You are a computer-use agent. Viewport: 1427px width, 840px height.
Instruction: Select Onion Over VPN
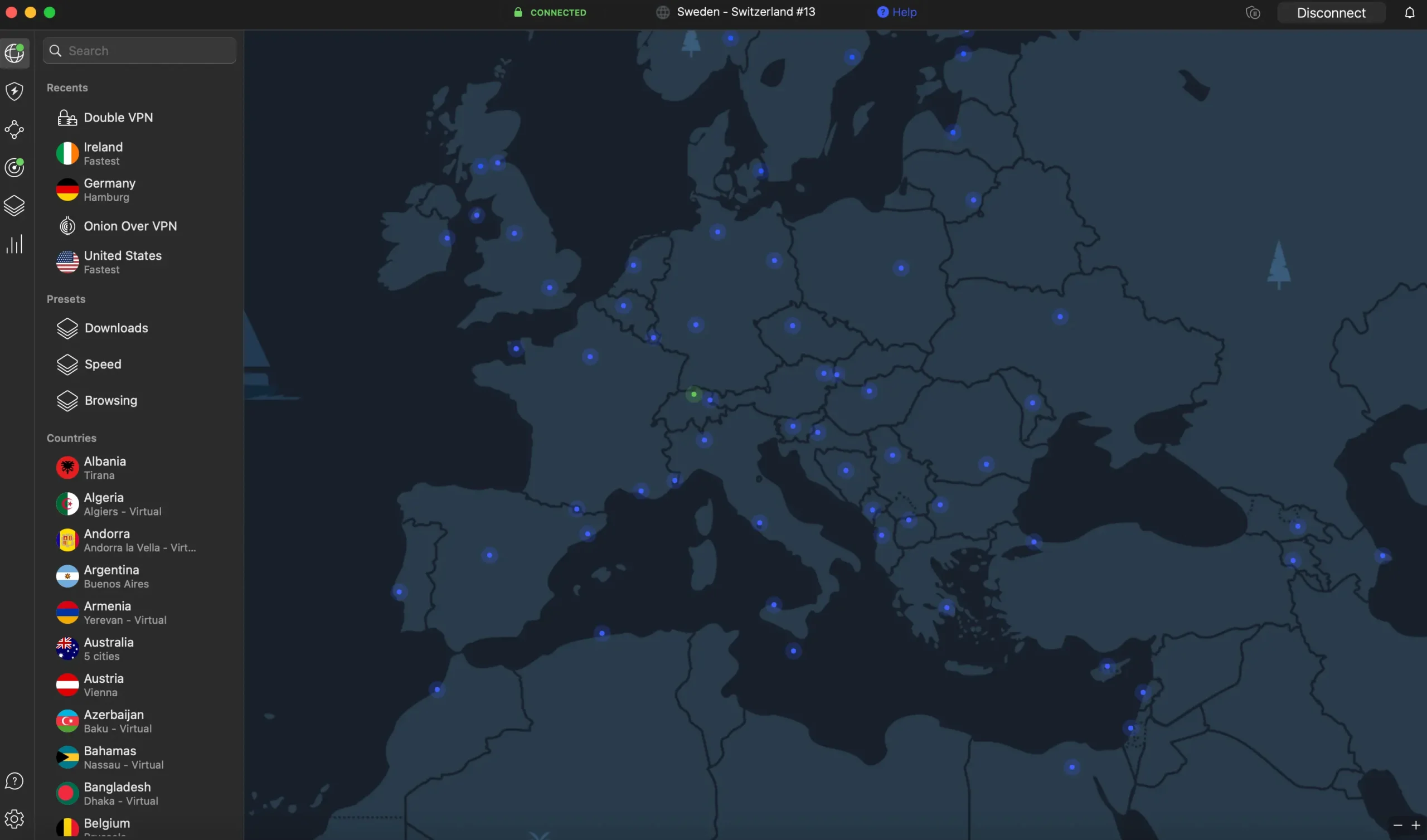[140, 226]
